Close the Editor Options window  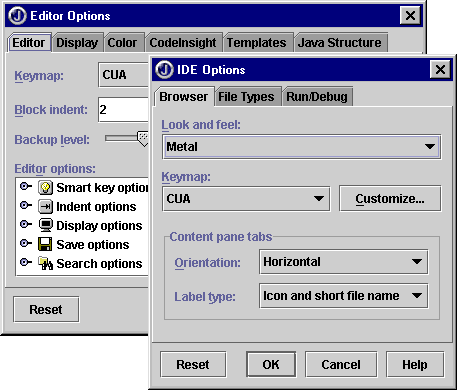point(410,15)
